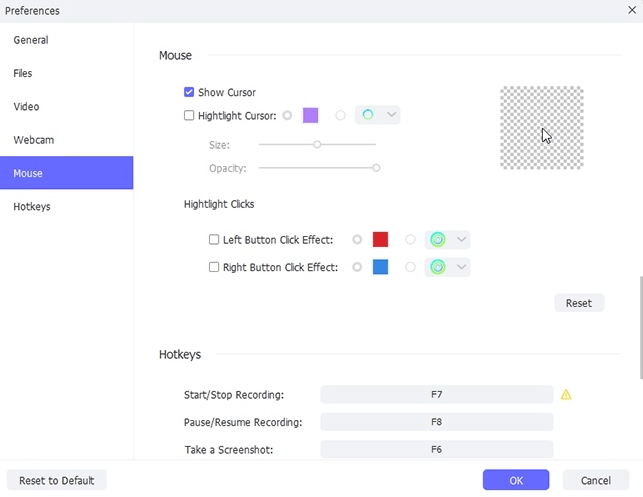
Task: Click the Reset to Default button
Action: pyautogui.click(x=57, y=480)
